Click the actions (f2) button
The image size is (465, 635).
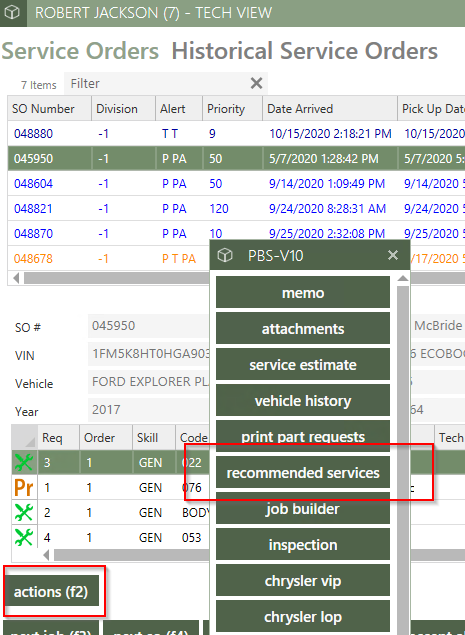[x=51, y=591]
